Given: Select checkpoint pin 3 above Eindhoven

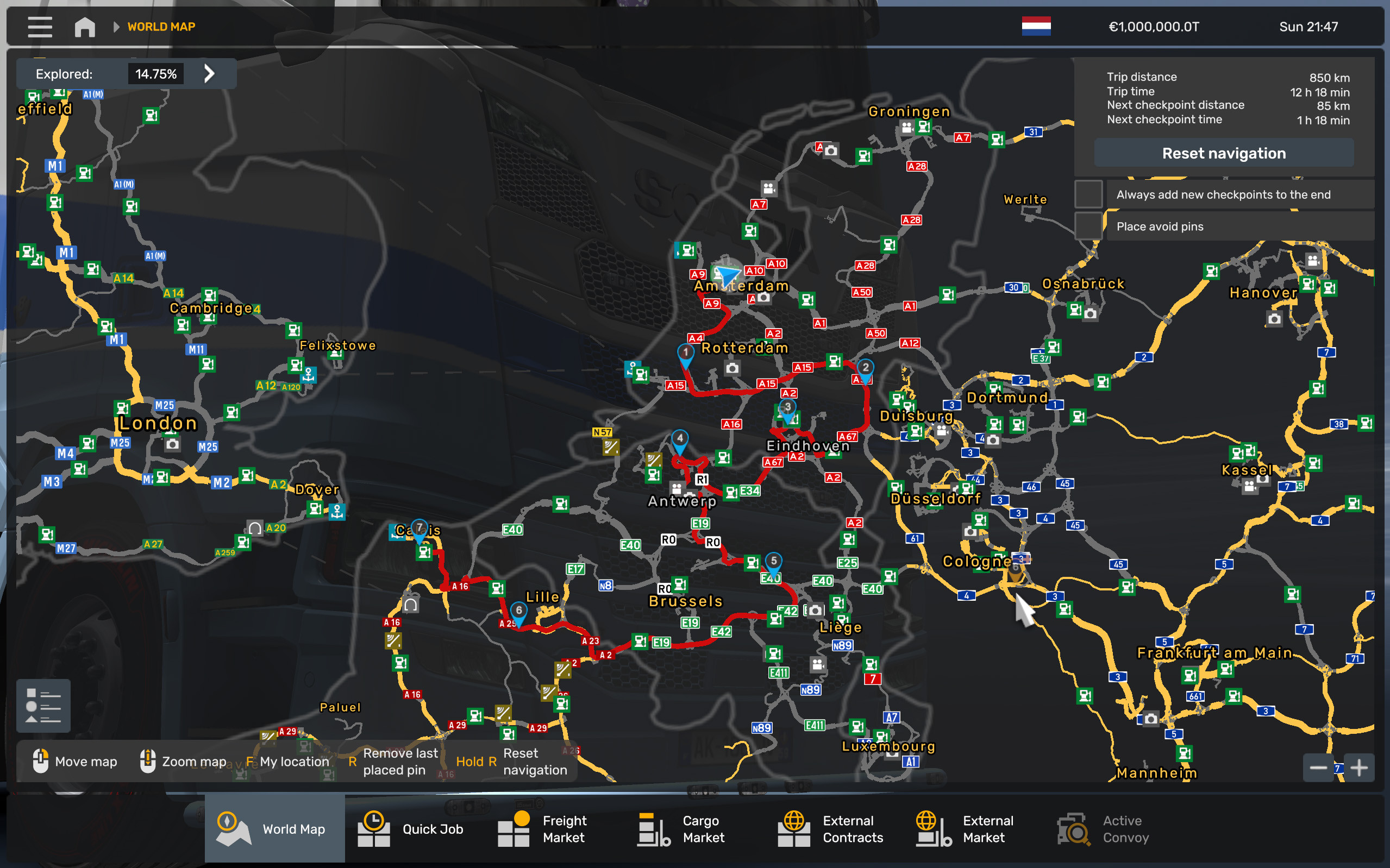Looking at the screenshot, I should (x=787, y=410).
